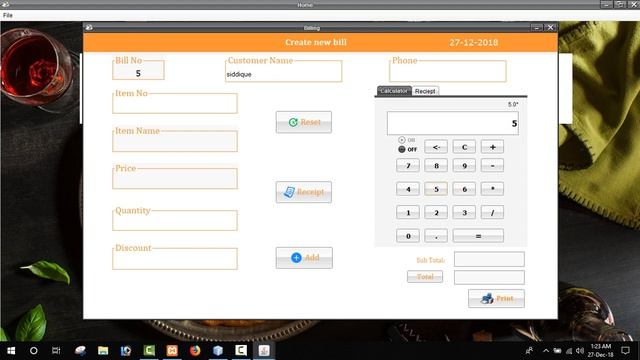Click the date 27-12-2018 in header
640x360 pixels.
(x=473, y=42)
